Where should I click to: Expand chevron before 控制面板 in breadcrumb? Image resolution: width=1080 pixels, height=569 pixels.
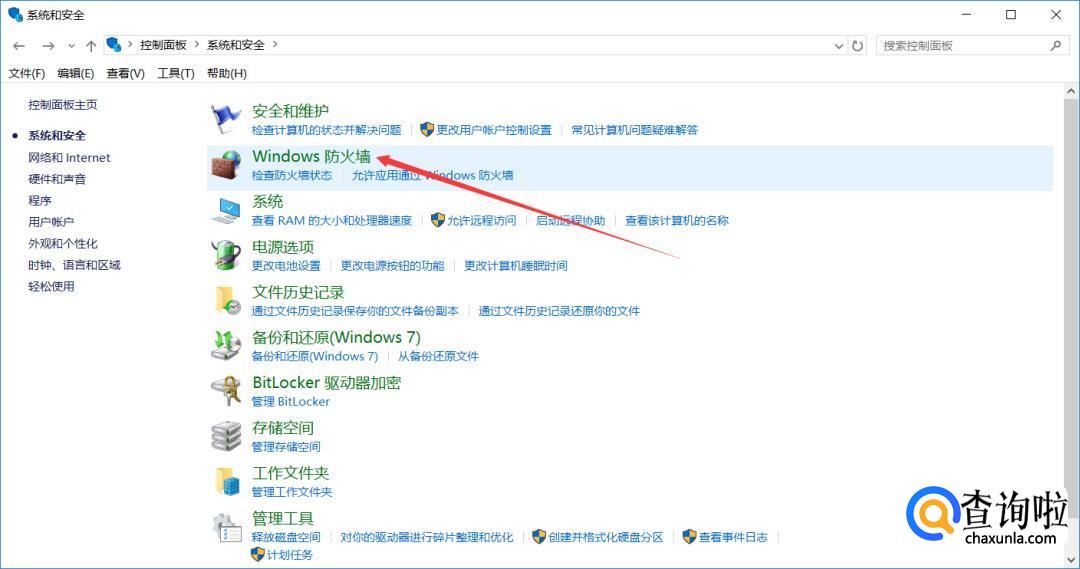tap(129, 45)
